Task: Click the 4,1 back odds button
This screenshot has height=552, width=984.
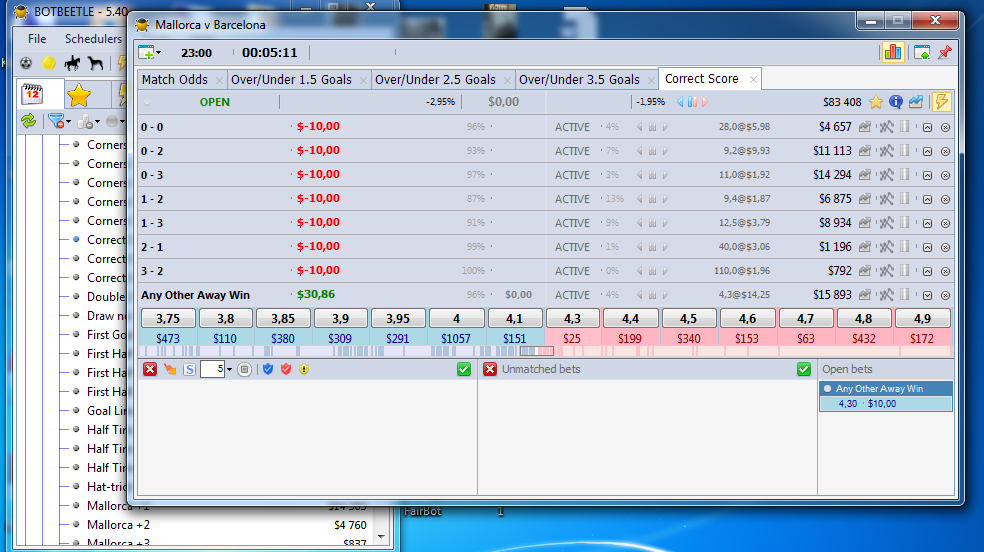Action: tap(515, 319)
